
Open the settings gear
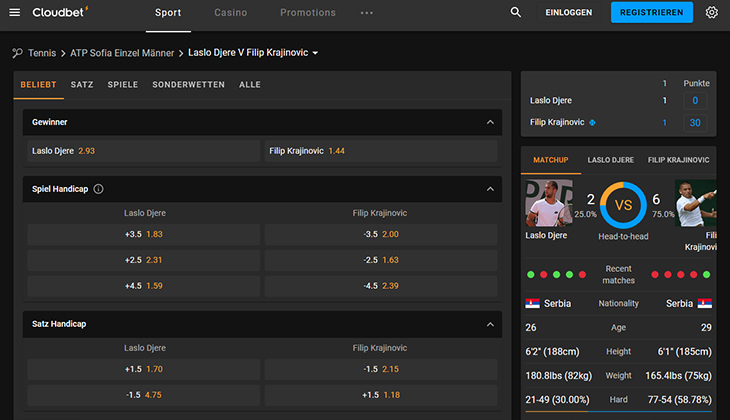click(x=711, y=12)
